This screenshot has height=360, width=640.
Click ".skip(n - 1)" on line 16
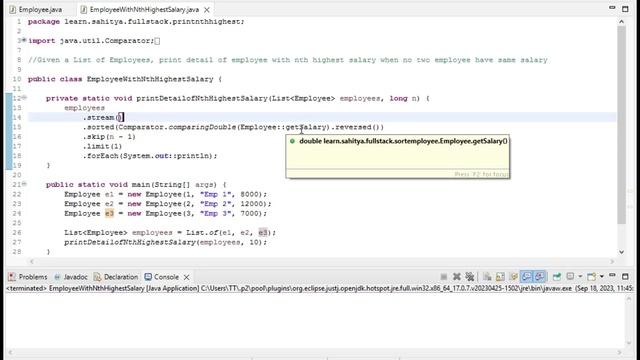[x=109, y=137]
